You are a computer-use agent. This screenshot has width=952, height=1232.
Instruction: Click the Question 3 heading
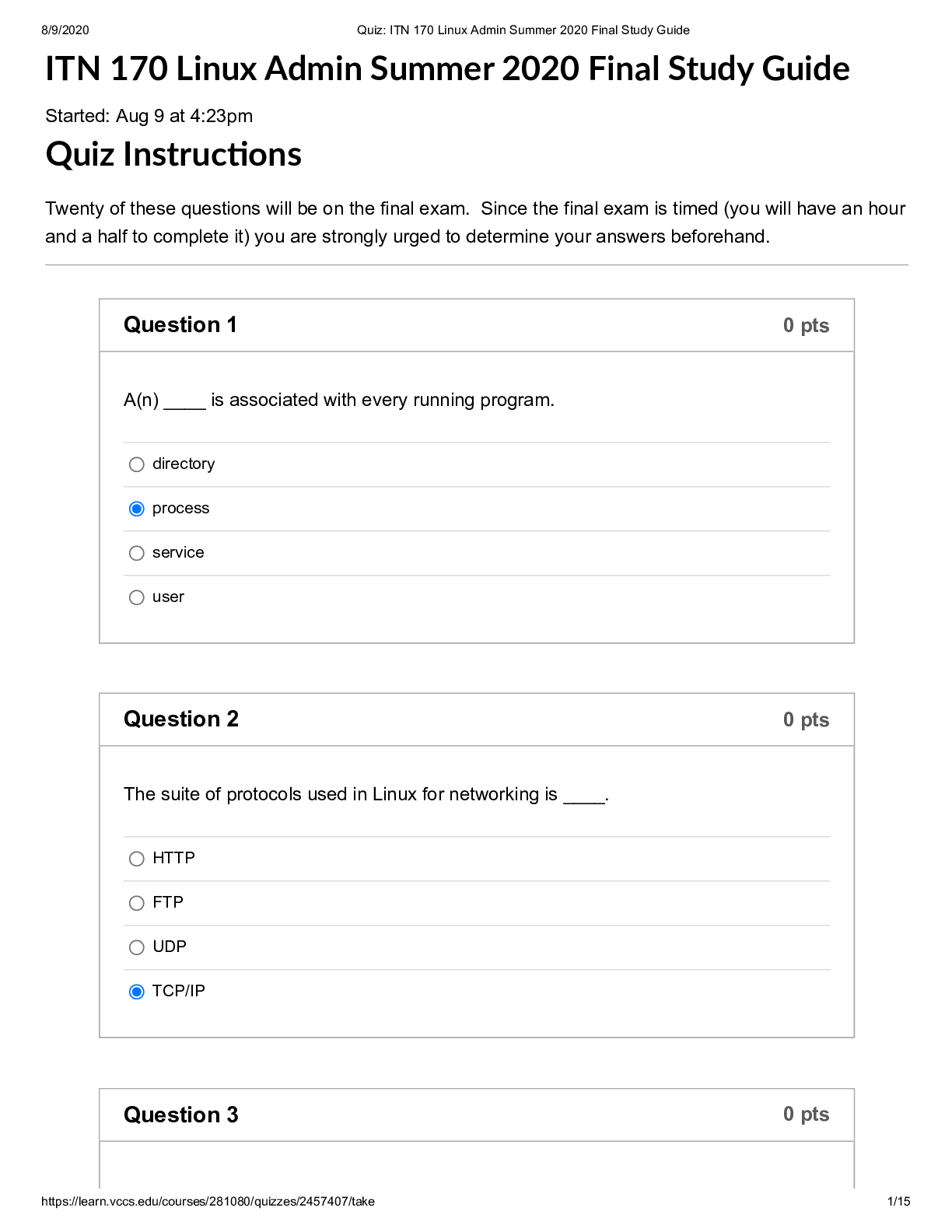(181, 1115)
